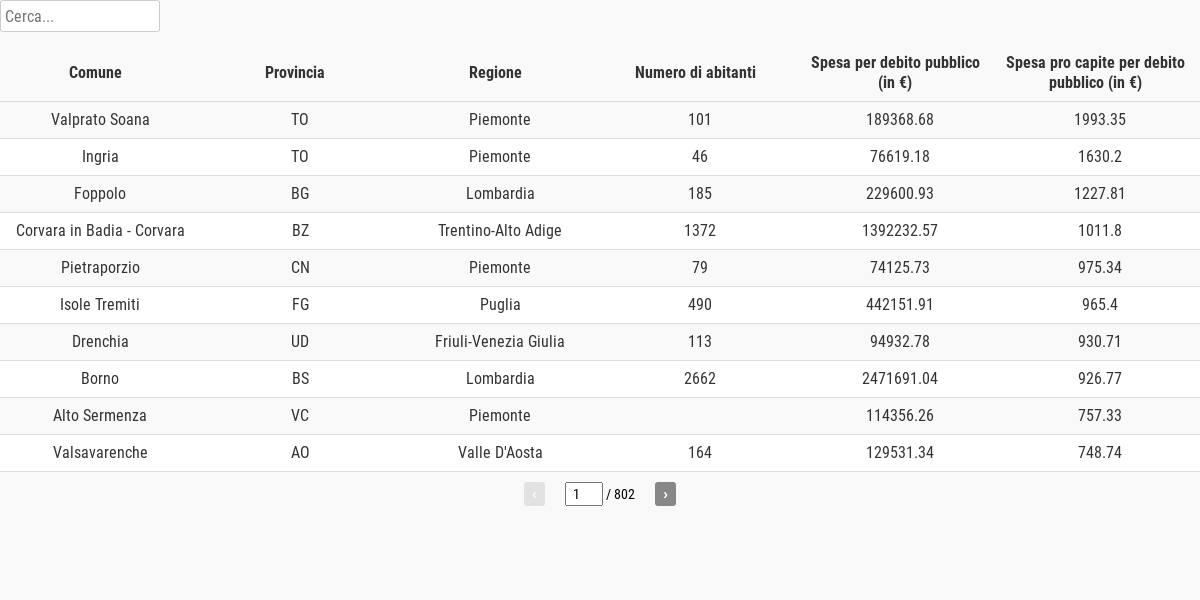Screen dimensions: 1200x600
Task: Sort by Spesa per debito pubblico header
Action: coord(895,72)
